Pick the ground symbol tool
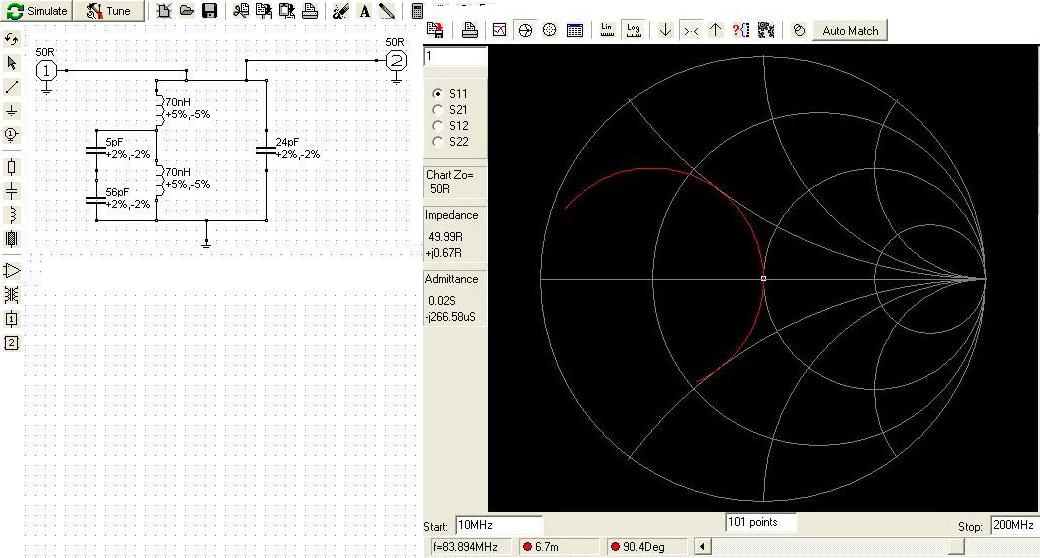Screen dimensions: 1040x558 click(12, 110)
